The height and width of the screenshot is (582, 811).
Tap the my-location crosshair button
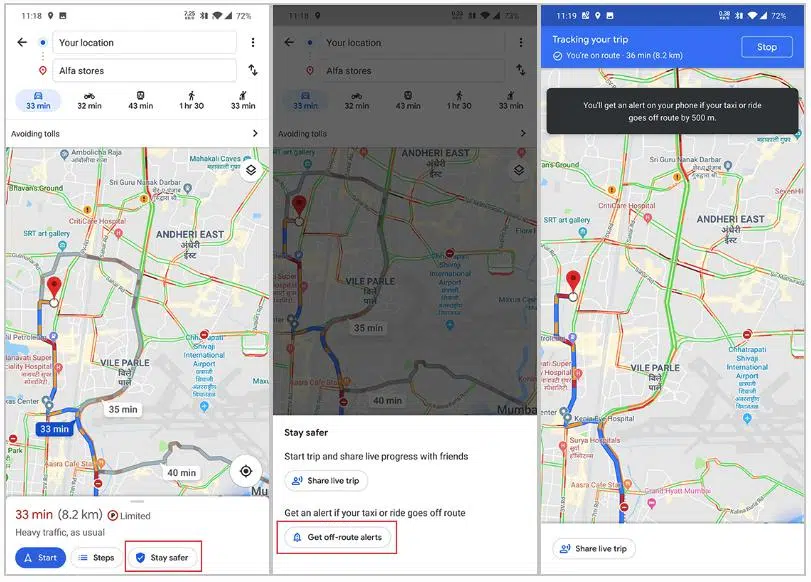coord(246,471)
